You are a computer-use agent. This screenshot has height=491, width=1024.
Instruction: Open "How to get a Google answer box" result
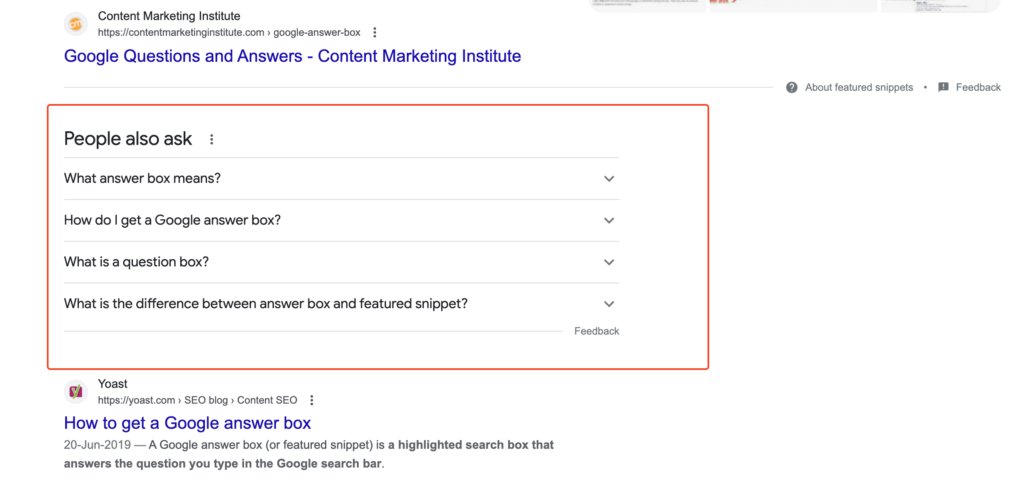coord(187,423)
